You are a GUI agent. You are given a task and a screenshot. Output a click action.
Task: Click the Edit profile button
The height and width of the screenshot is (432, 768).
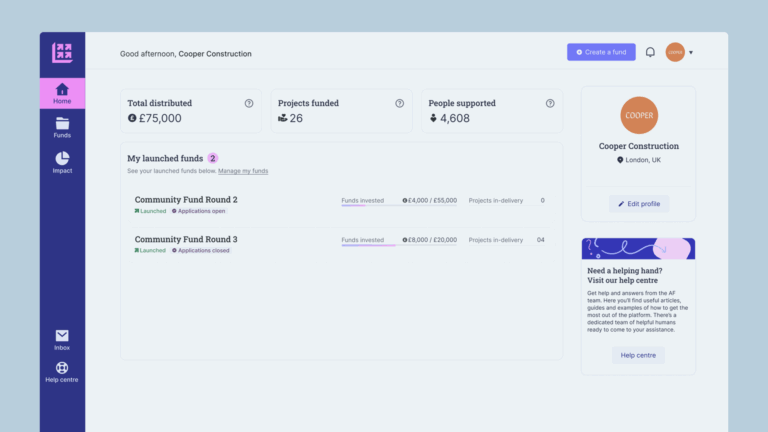coord(639,204)
